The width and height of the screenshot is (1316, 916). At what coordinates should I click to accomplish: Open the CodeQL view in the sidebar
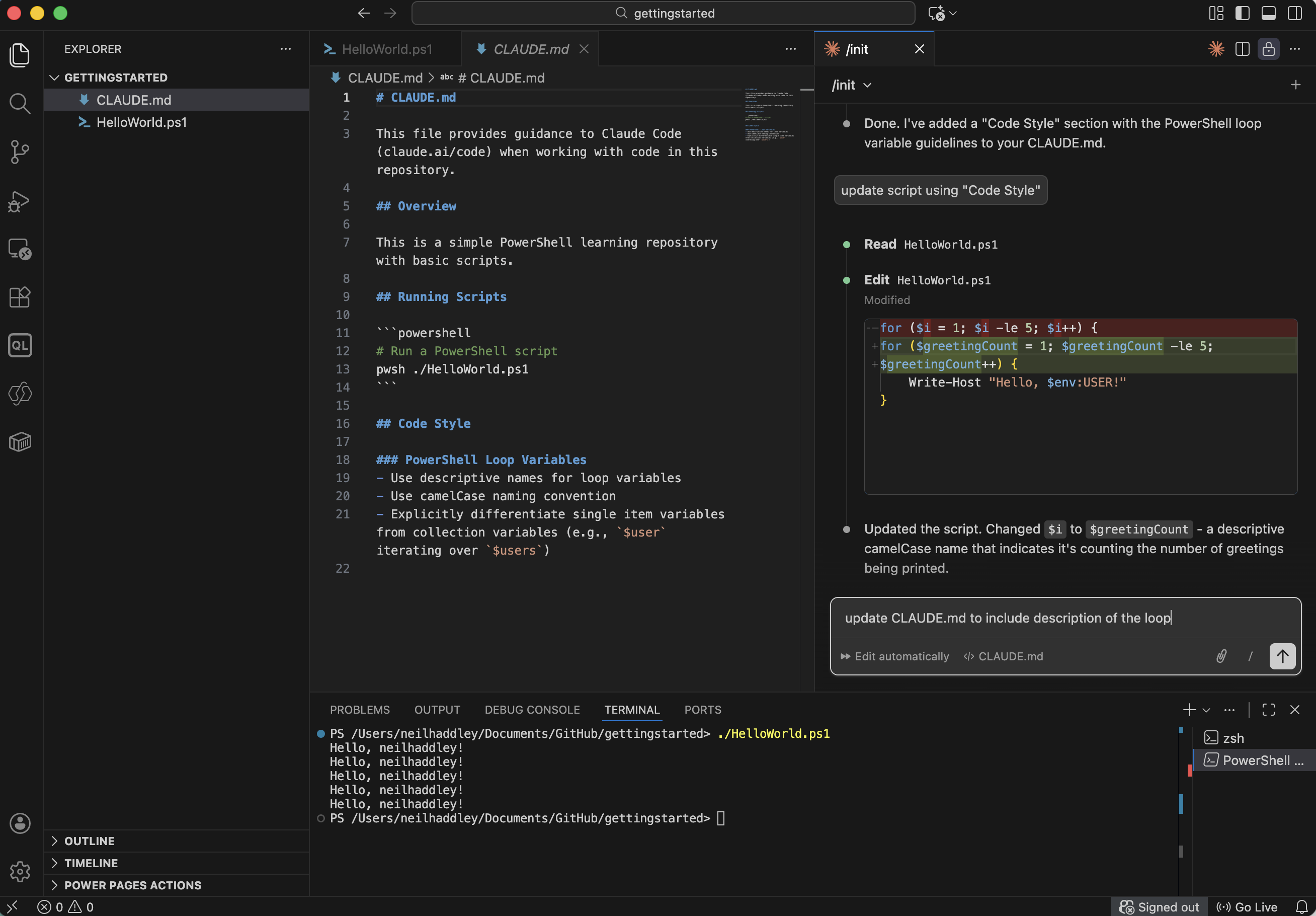point(20,345)
